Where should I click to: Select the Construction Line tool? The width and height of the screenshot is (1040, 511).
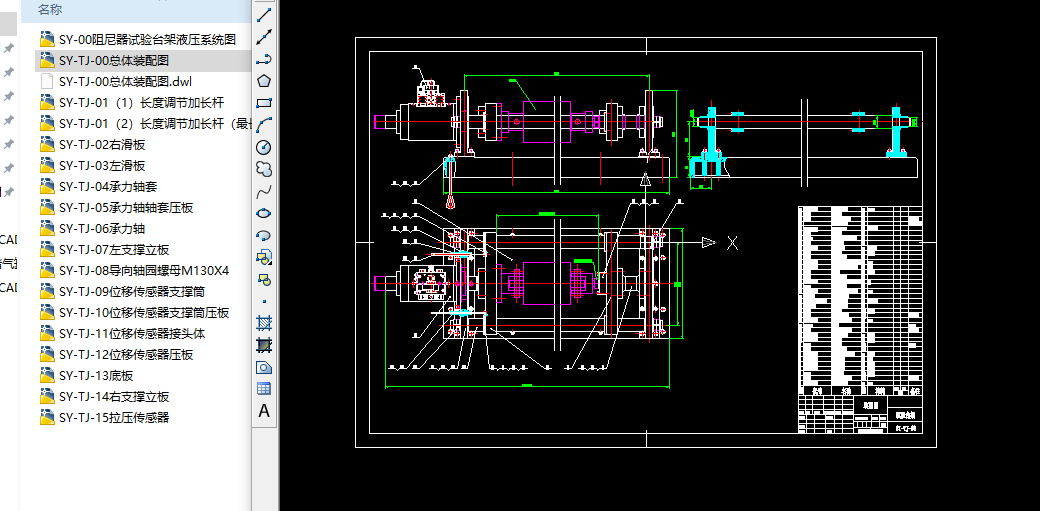tap(264, 37)
